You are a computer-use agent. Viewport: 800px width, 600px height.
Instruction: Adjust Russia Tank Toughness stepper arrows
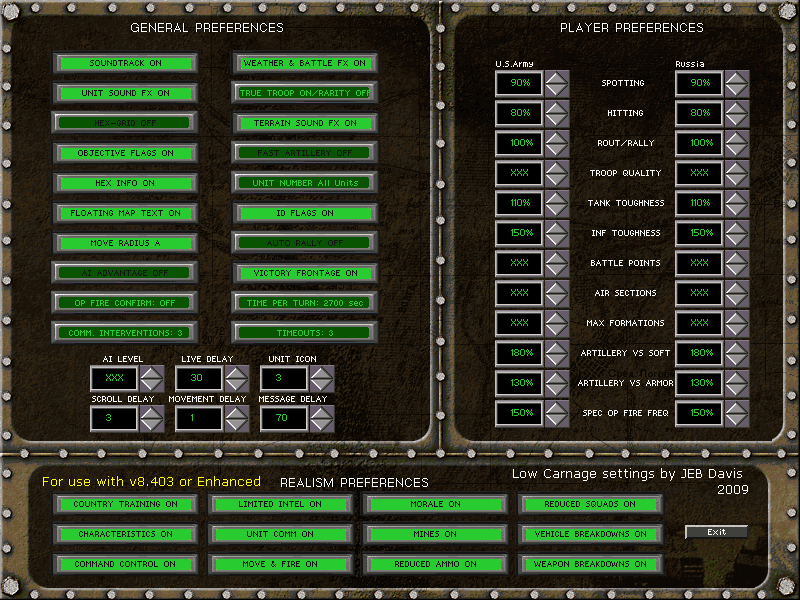737,204
